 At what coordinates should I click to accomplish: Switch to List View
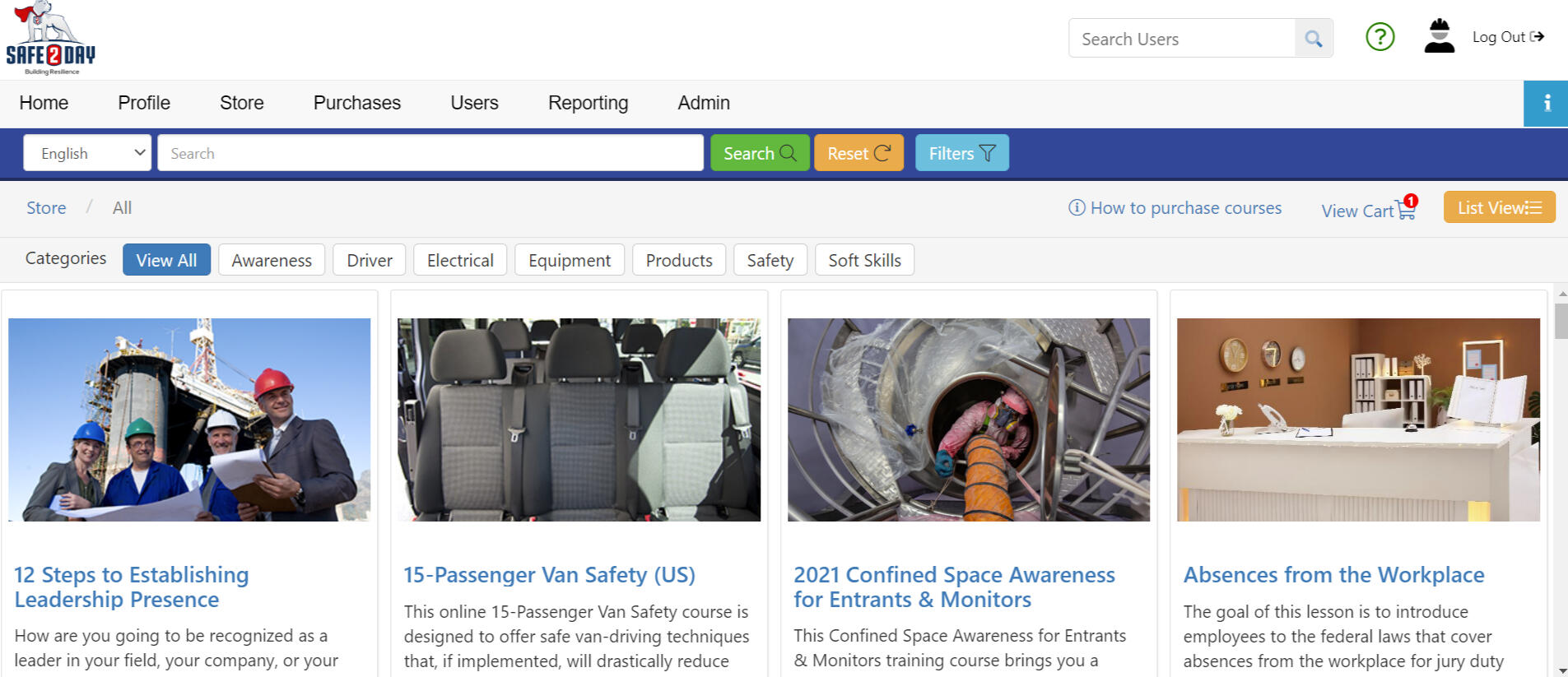pos(1499,207)
